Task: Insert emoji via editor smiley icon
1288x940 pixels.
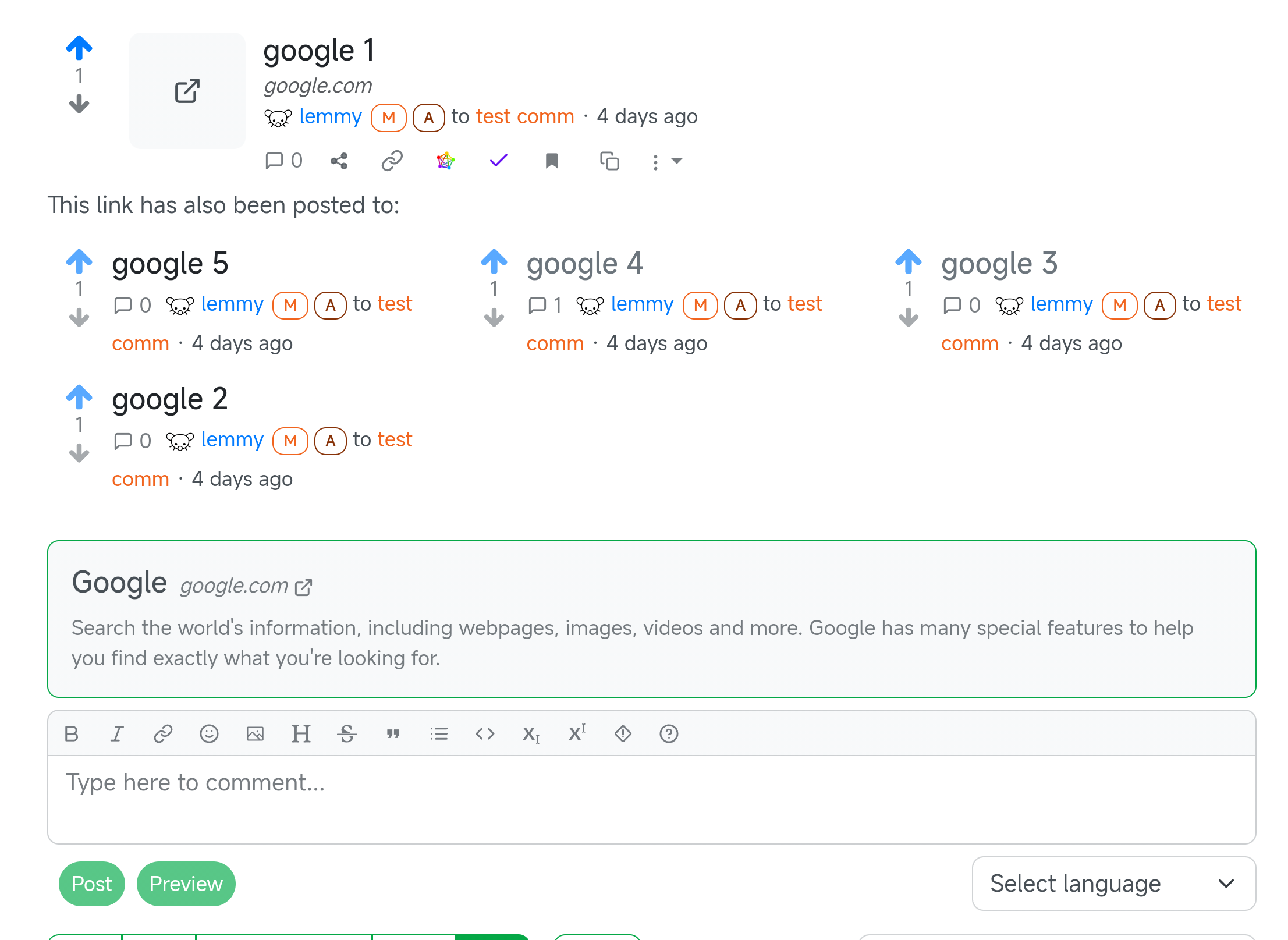Action: coord(209,733)
